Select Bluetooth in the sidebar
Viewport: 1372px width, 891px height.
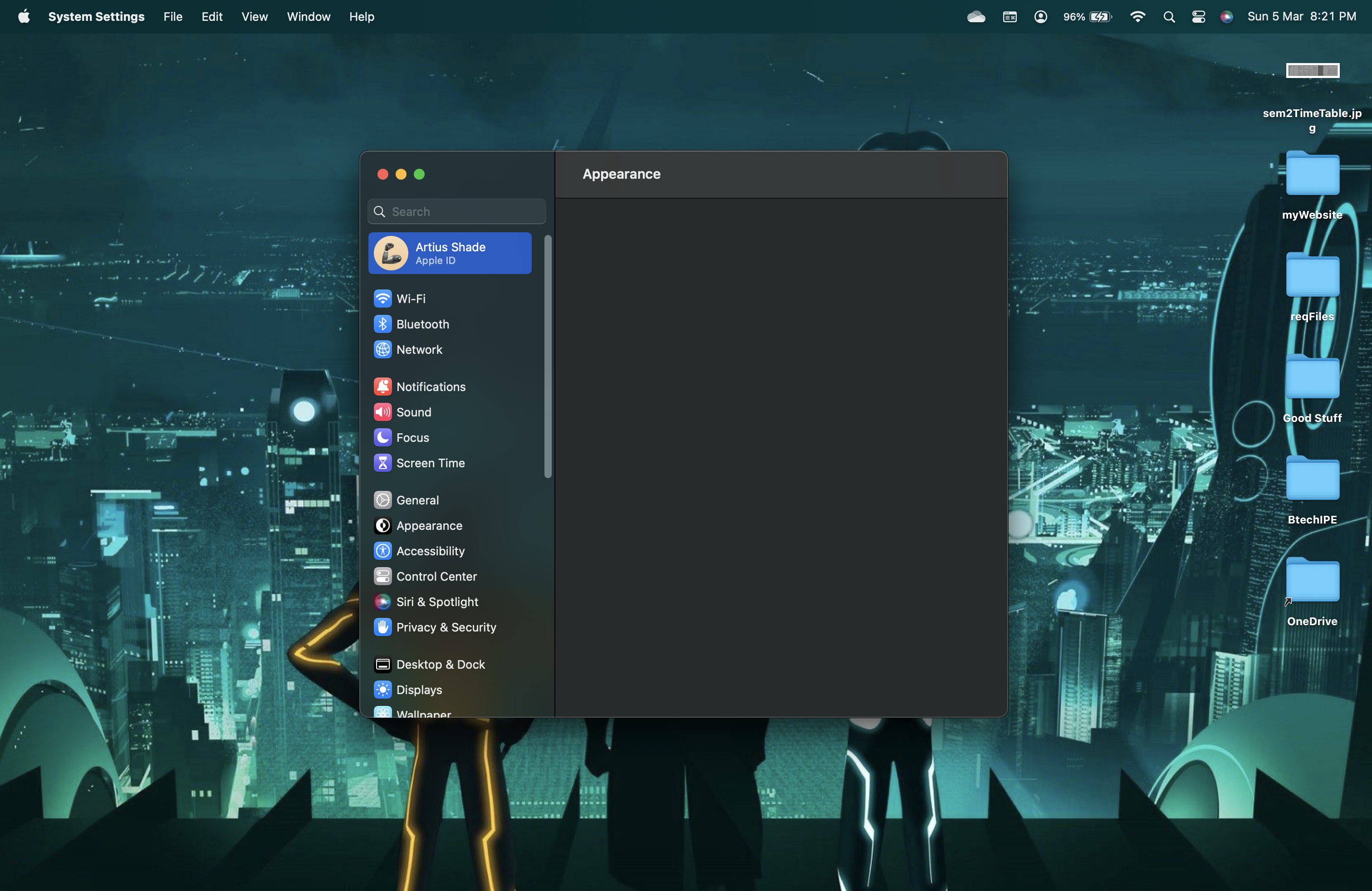click(x=422, y=324)
